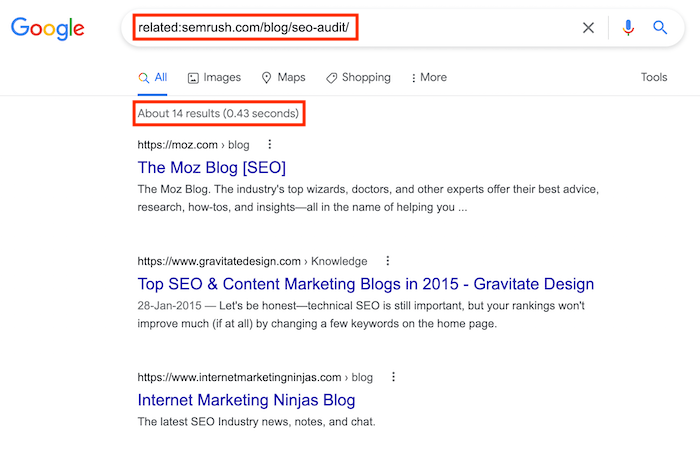Click the https://moz.com › blog URL
700x452 pixels.
point(193,145)
